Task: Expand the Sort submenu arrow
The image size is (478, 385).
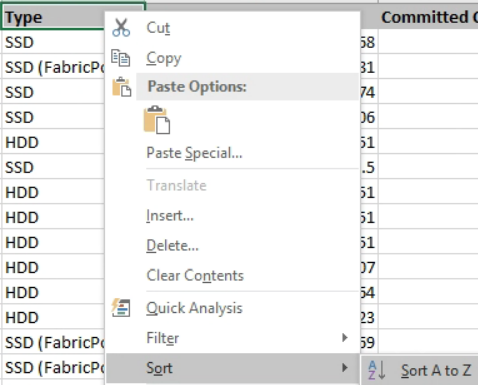Action: 345,368
